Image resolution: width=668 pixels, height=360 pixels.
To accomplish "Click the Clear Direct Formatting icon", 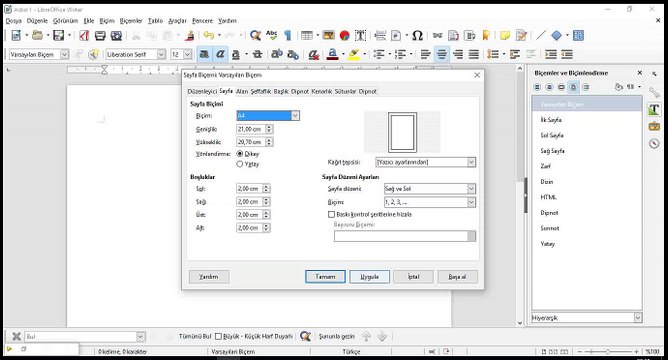I will [314, 55].
